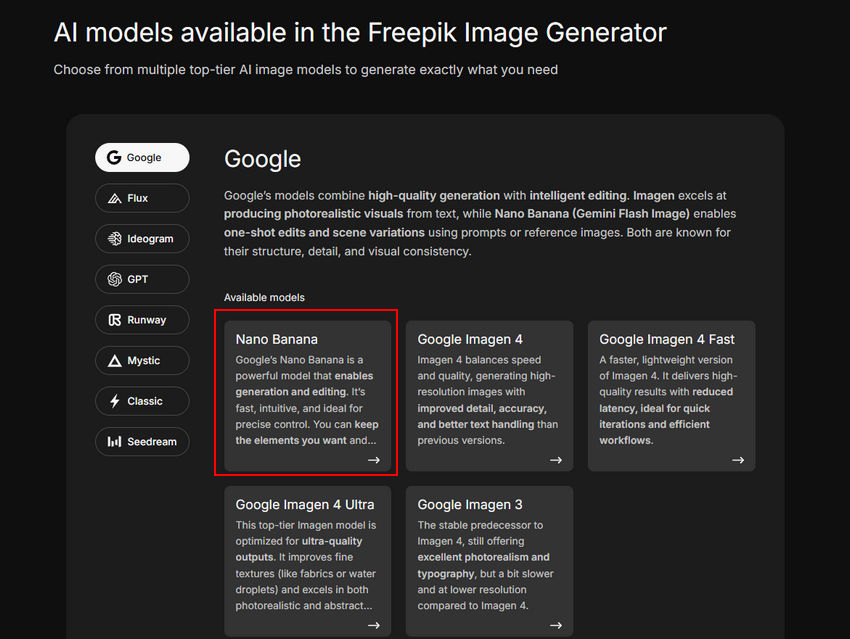Click the Mystic triangle icon
850x639 pixels.
coord(114,361)
